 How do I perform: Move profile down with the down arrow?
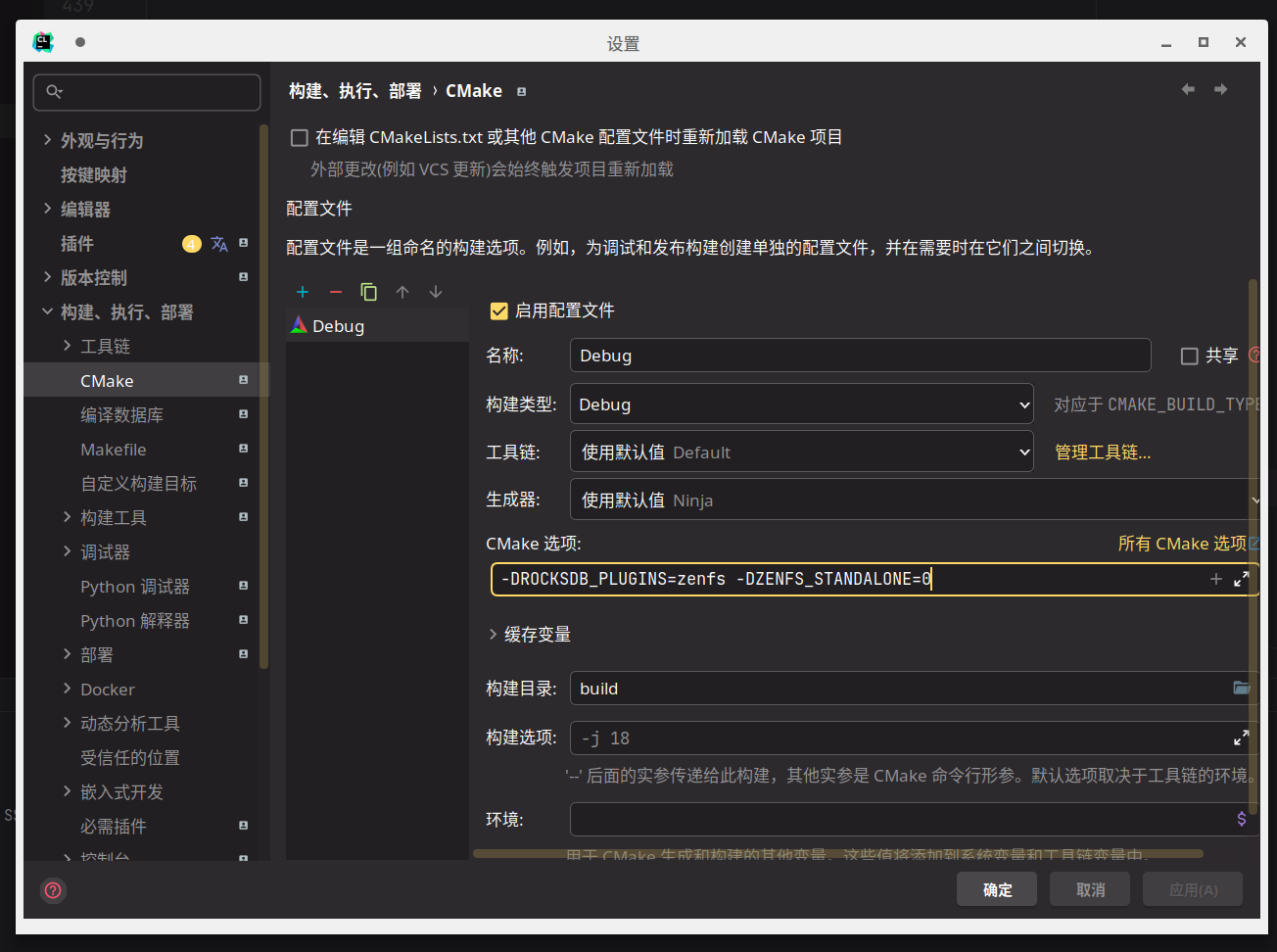click(436, 292)
